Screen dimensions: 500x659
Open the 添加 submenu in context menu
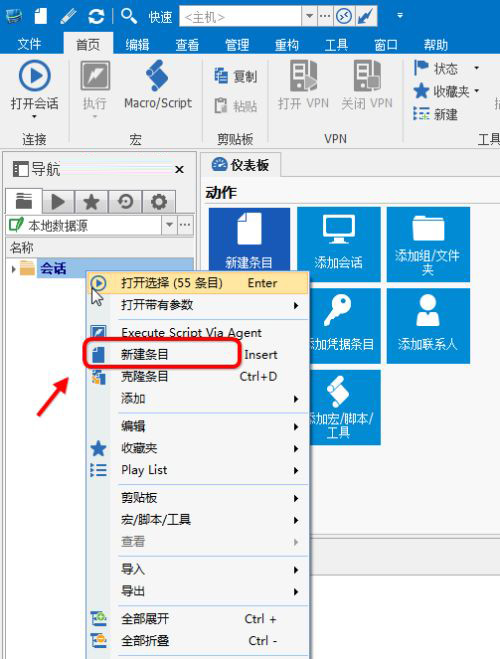click(198, 398)
